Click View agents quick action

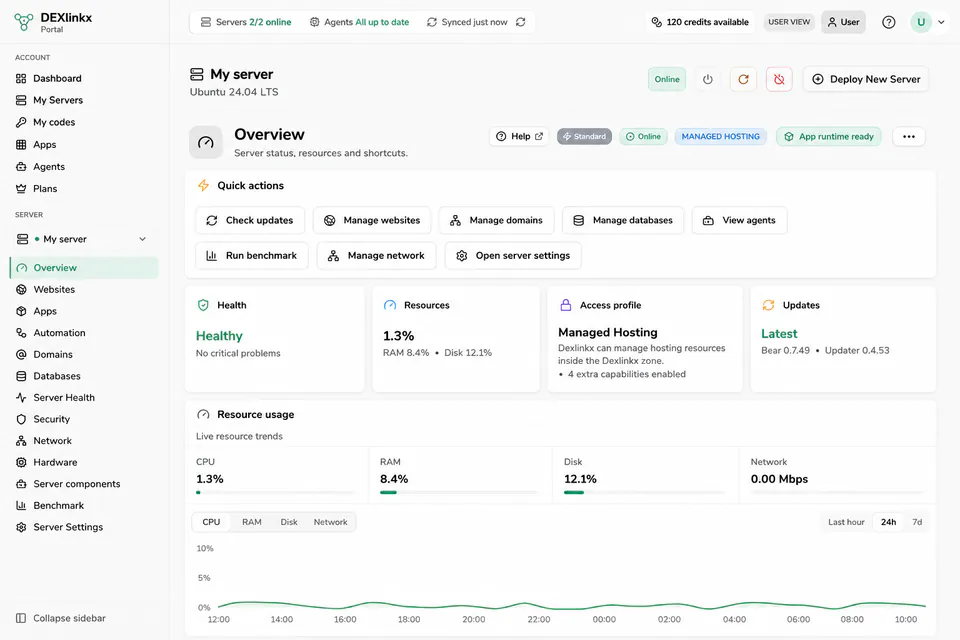coord(739,220)
